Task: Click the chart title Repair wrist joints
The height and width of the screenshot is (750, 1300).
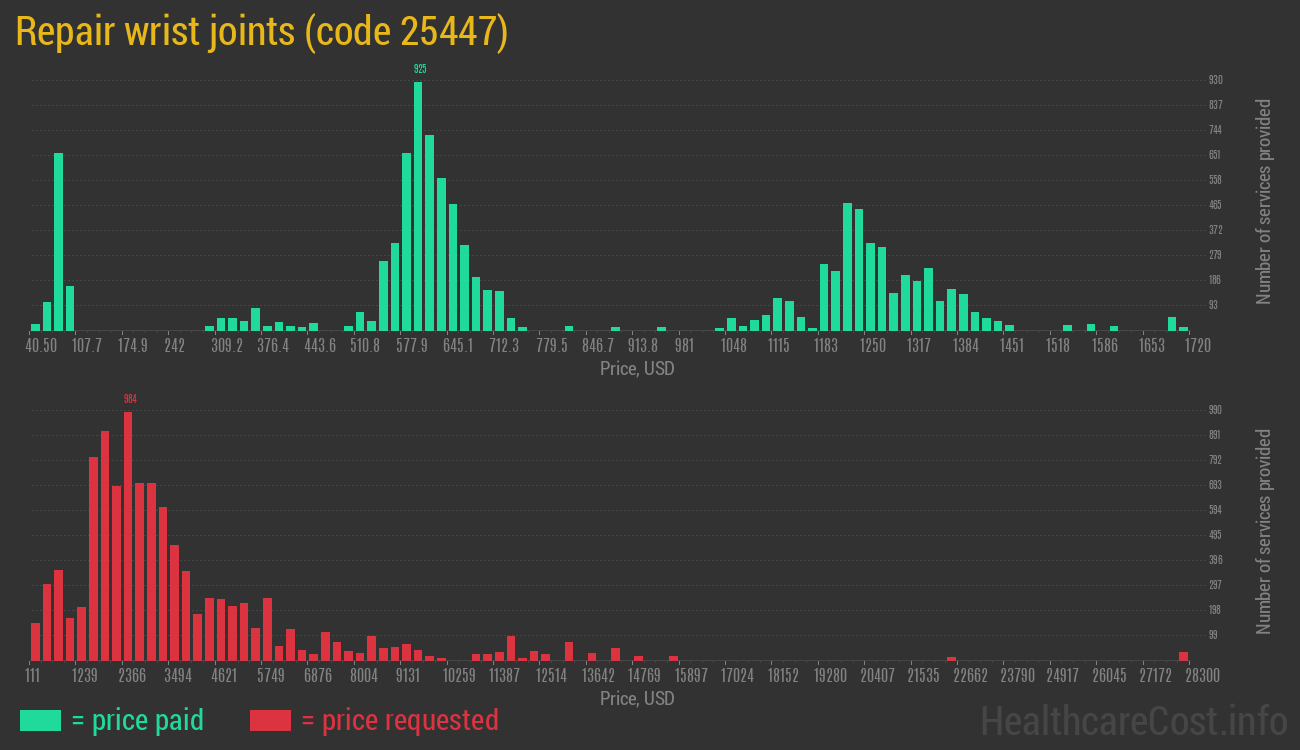Action: click(262, 32)
